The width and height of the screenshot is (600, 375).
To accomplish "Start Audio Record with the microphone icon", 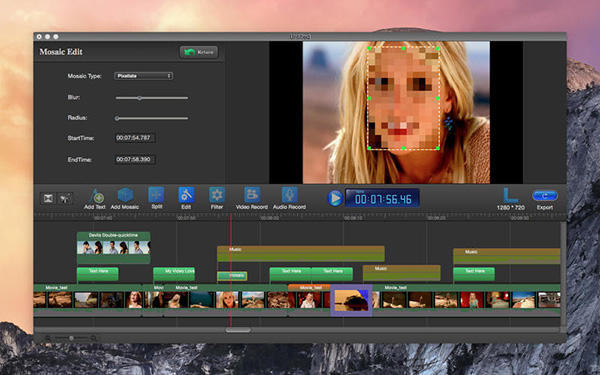I will [x=290, y=195].
